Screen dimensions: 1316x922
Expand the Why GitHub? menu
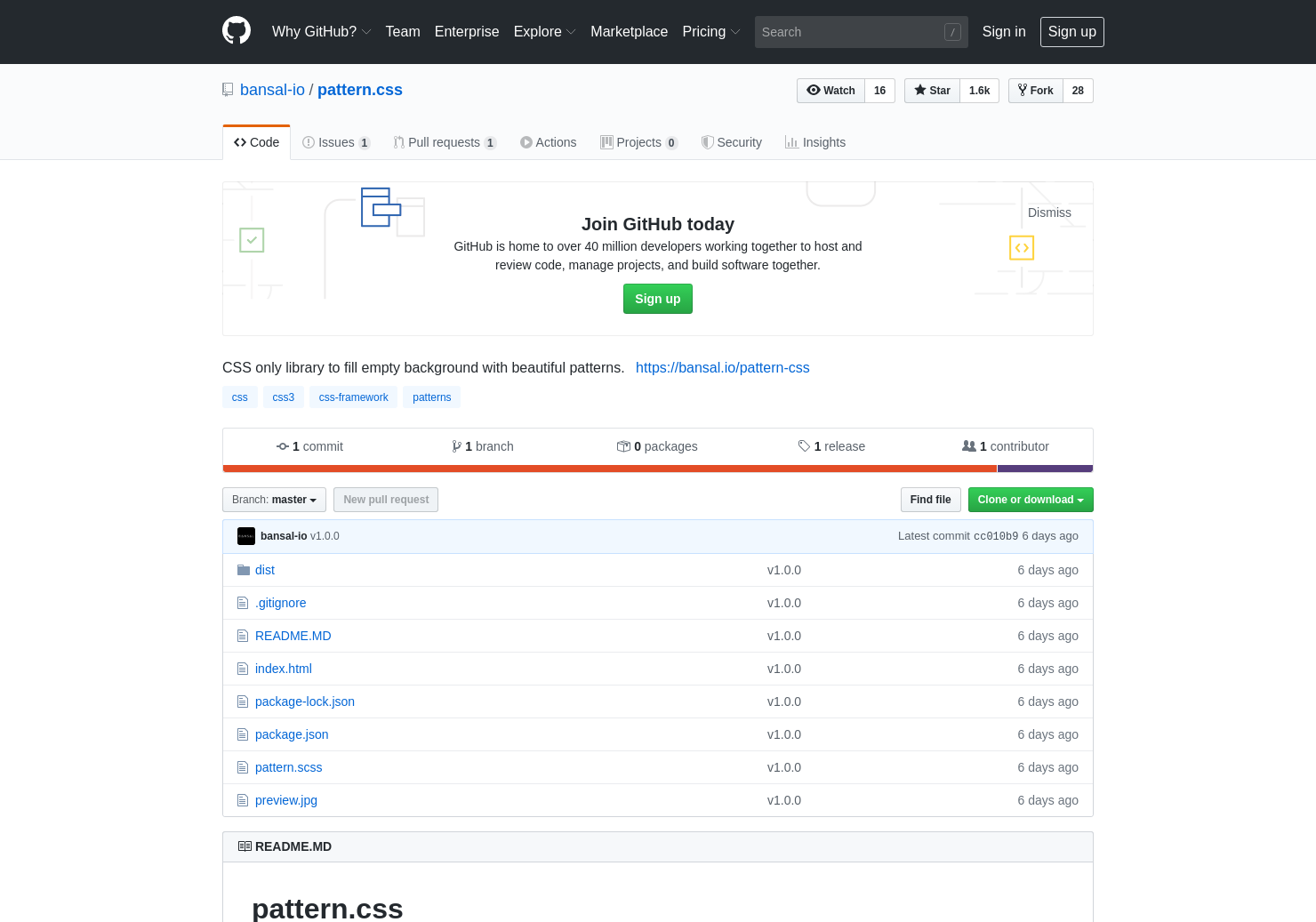[321, 31]
